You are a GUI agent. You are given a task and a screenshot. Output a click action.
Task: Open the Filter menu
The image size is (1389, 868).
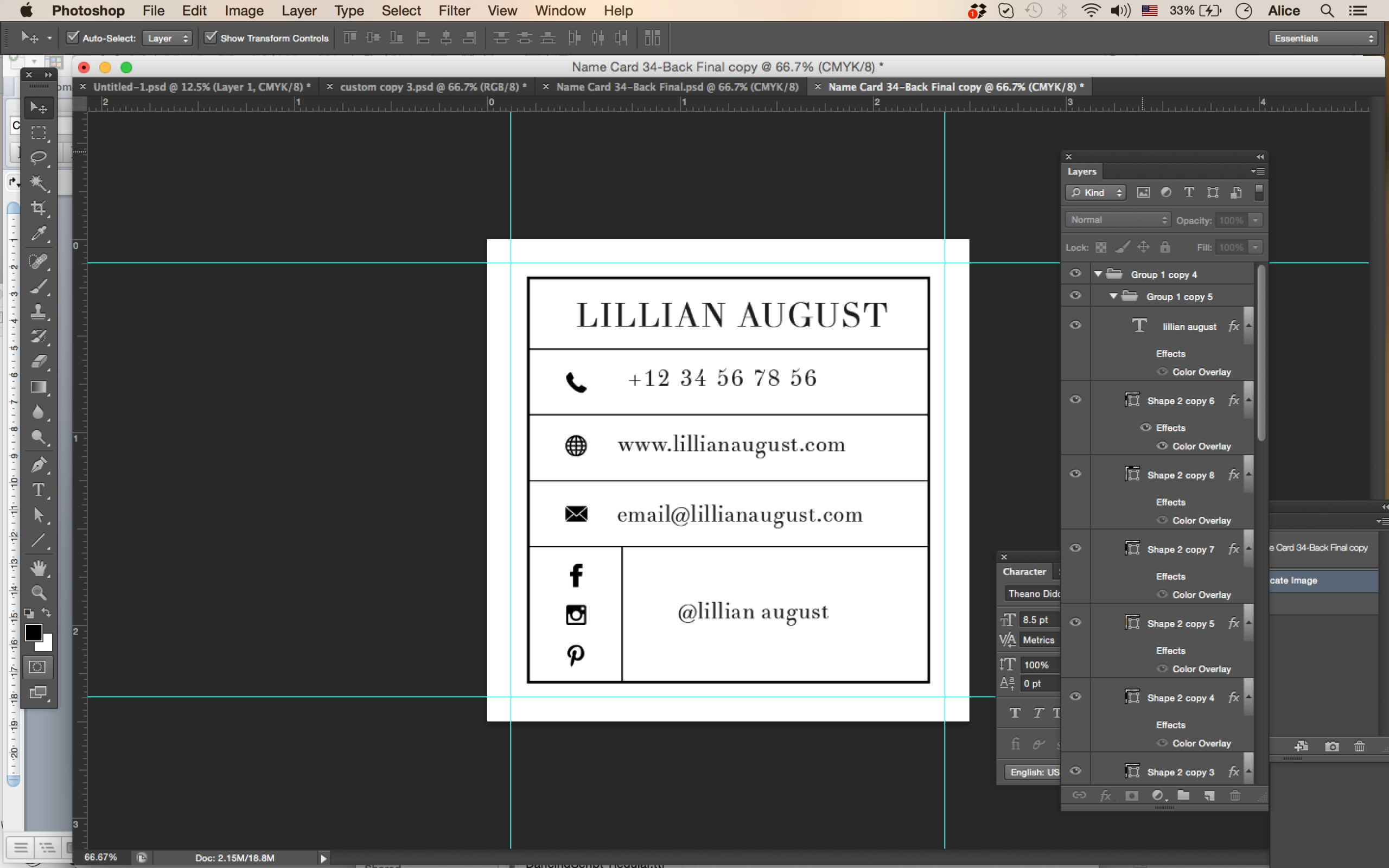(454, 10)
